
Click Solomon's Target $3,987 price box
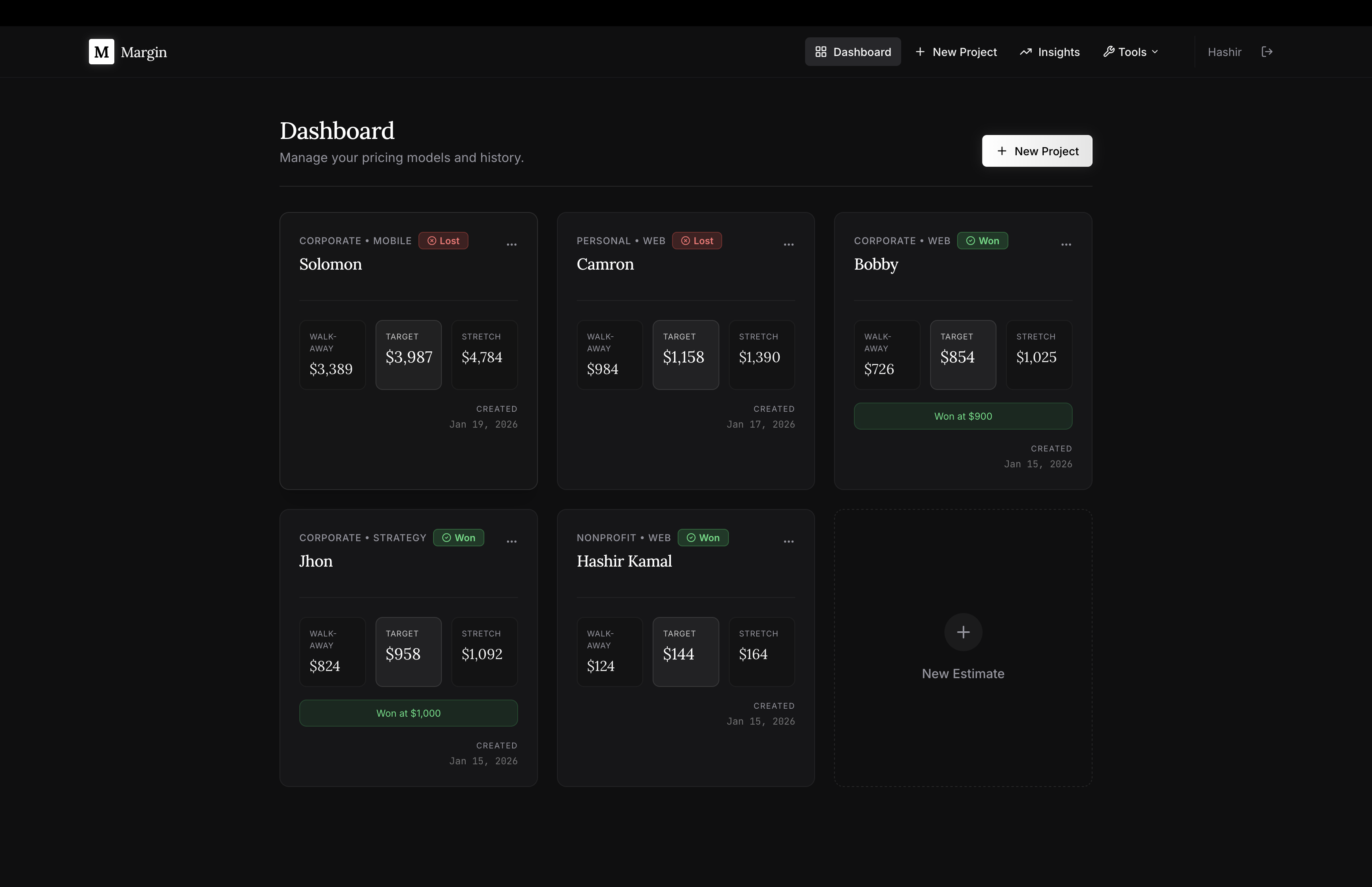pyautogui.click(x=408, y=355)
